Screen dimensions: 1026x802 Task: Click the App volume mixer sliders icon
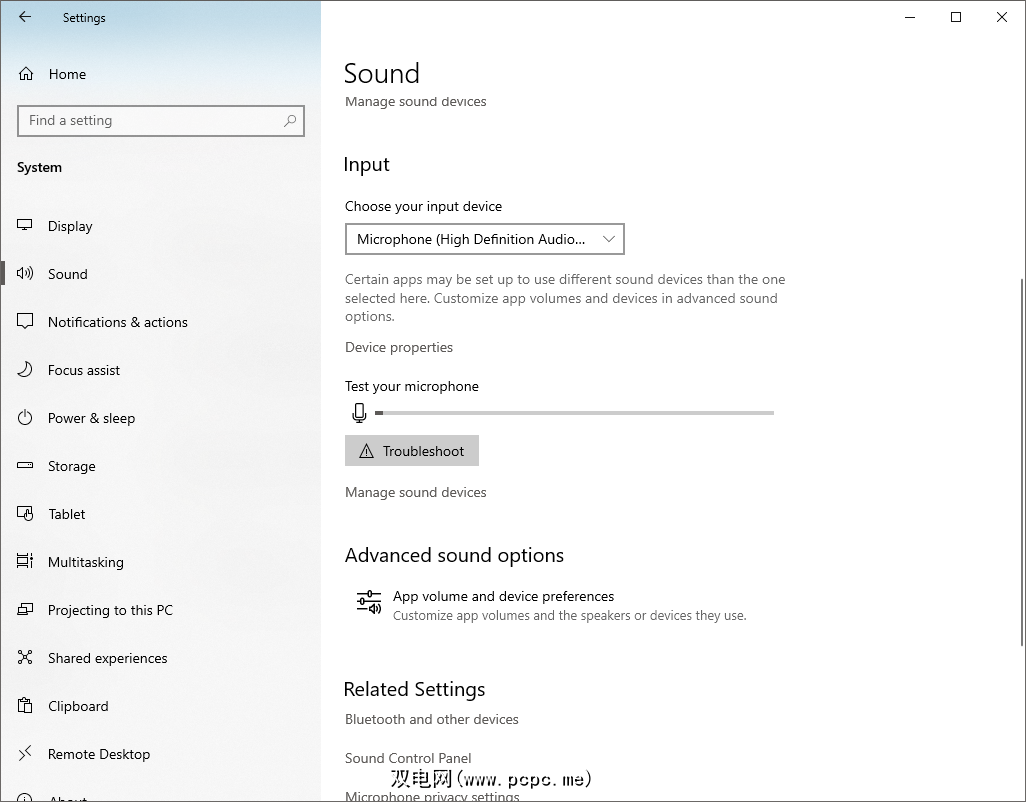tap(369, 603)
